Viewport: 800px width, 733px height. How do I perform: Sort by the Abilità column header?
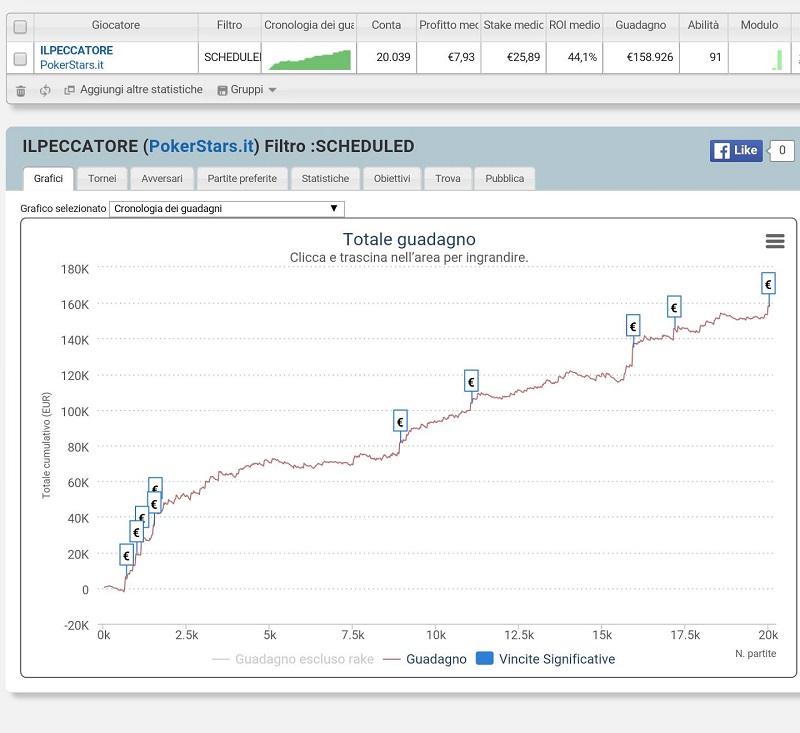pos(703,25)
